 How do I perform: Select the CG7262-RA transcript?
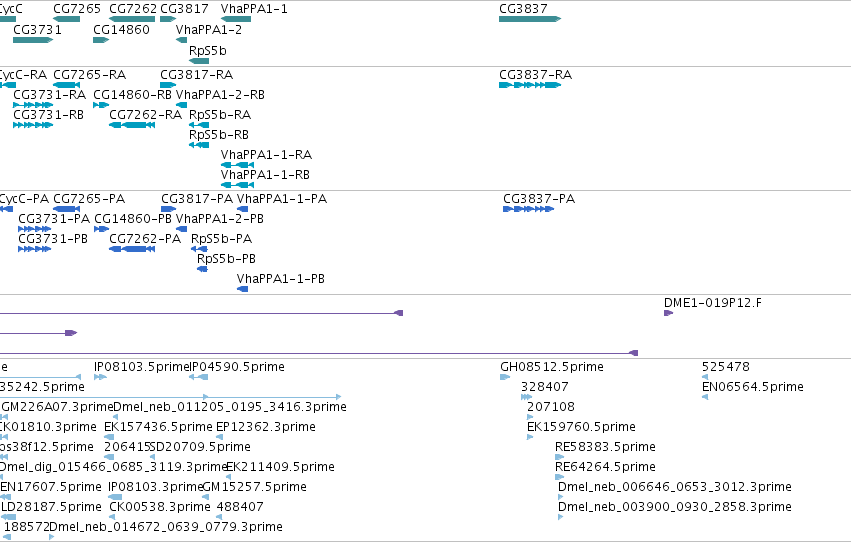pos(132,125)
